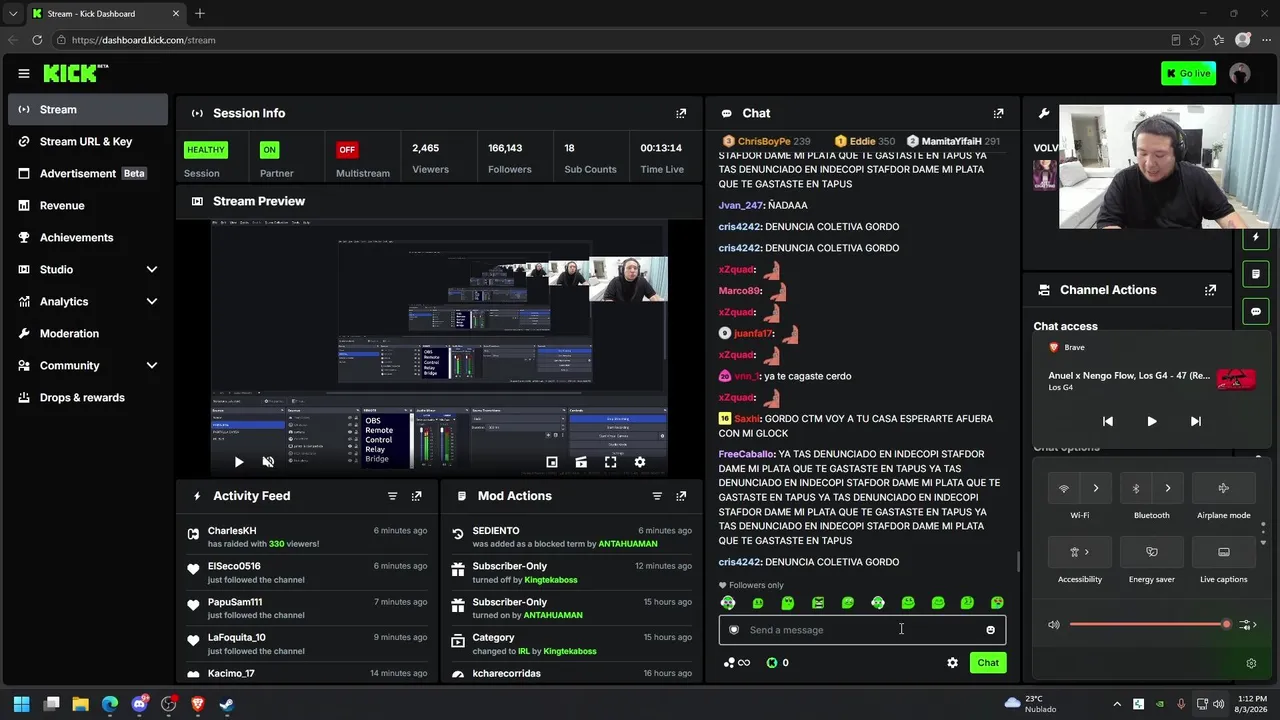Play the Anuel x Nengo Flow track
The width and height of the screenshot is (1280, 720).
tap(1151, 422)
